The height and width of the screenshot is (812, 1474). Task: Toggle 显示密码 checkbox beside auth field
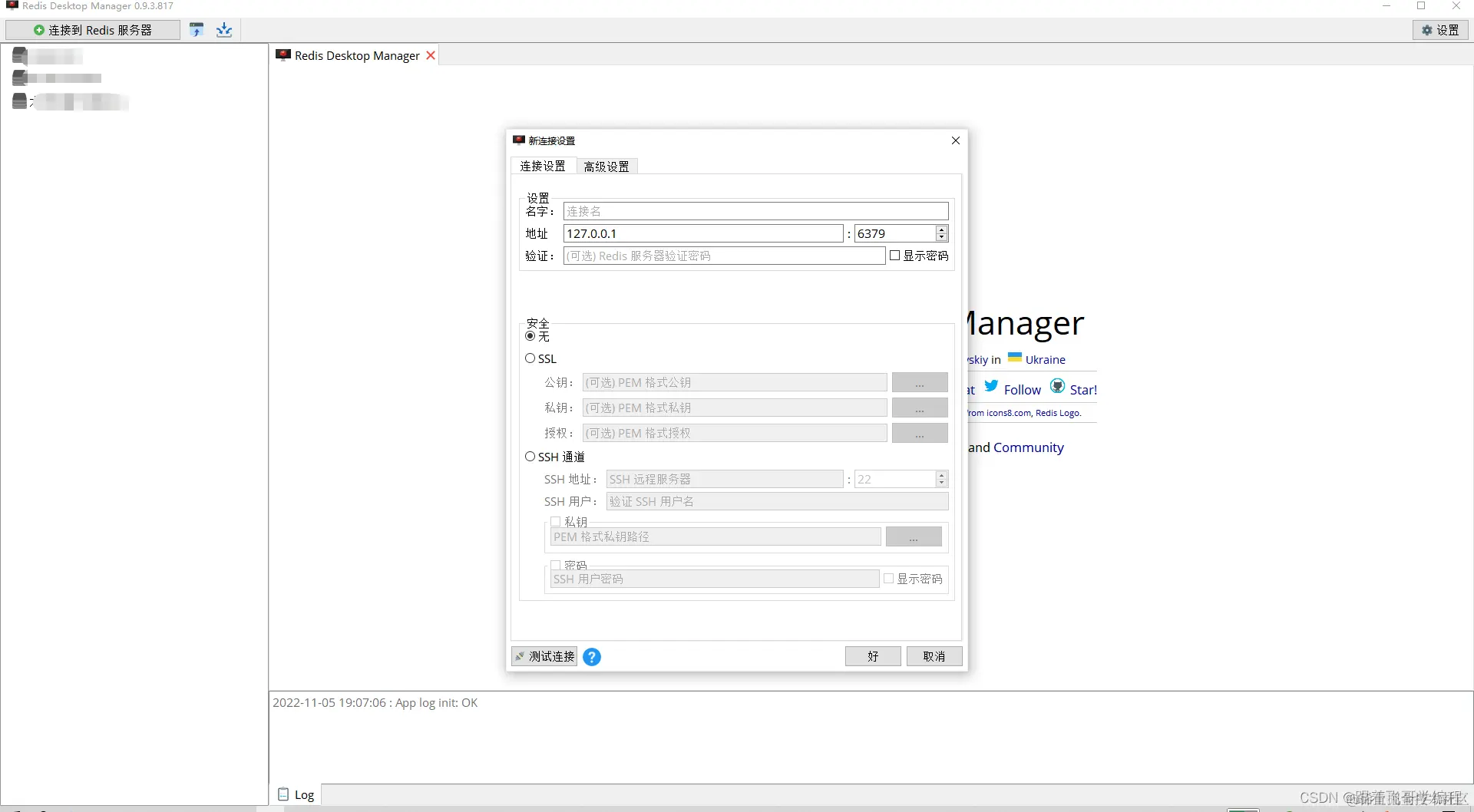tap(895, 256)
